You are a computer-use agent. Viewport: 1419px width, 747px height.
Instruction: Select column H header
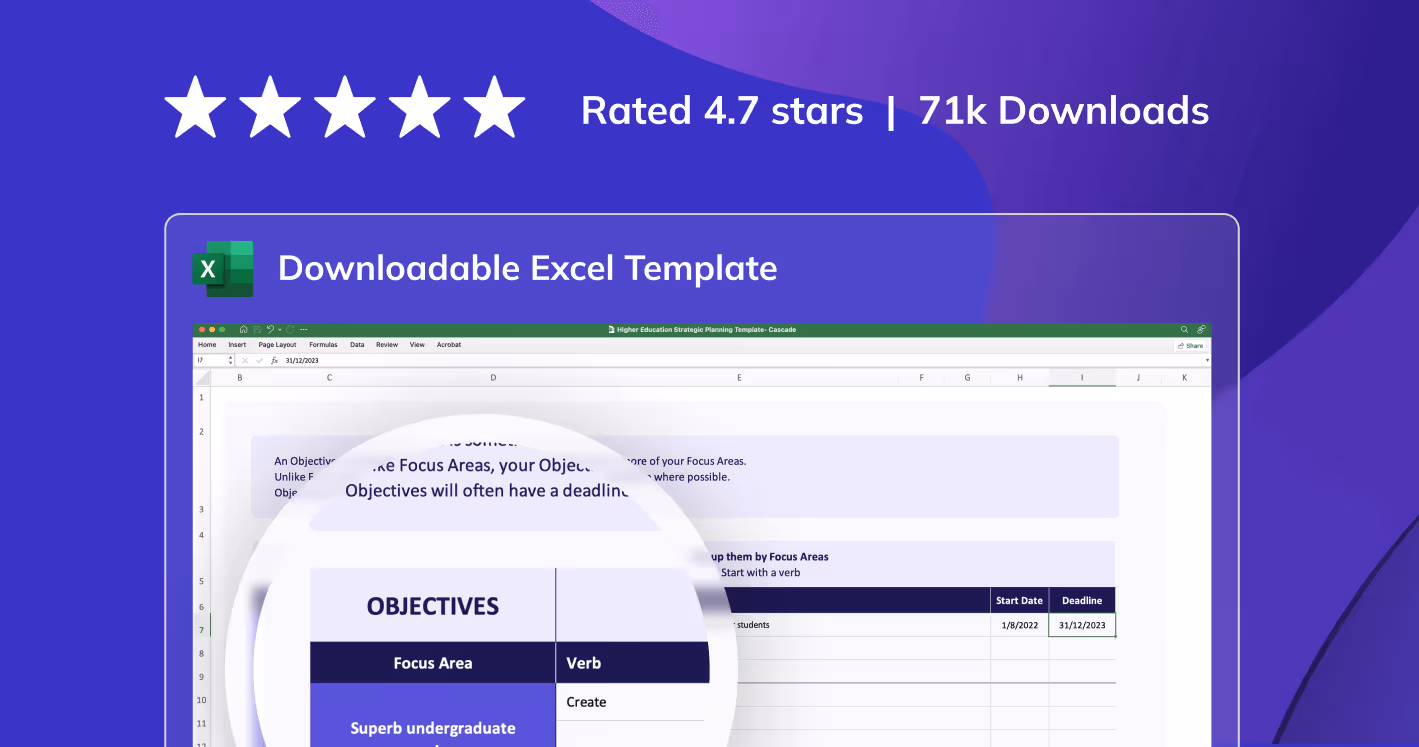pos(1020,378)
